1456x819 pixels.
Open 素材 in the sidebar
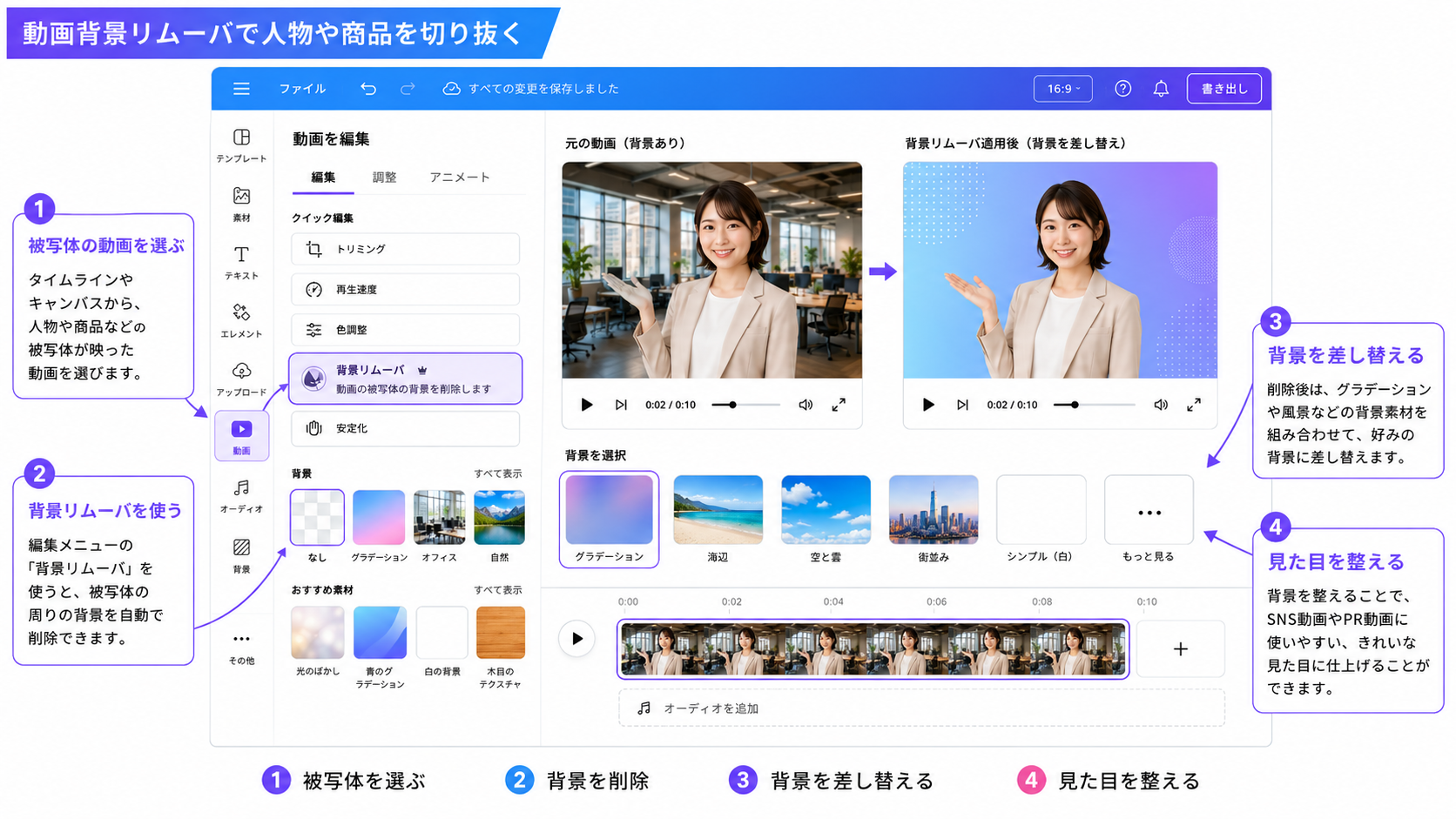(241, 205)
